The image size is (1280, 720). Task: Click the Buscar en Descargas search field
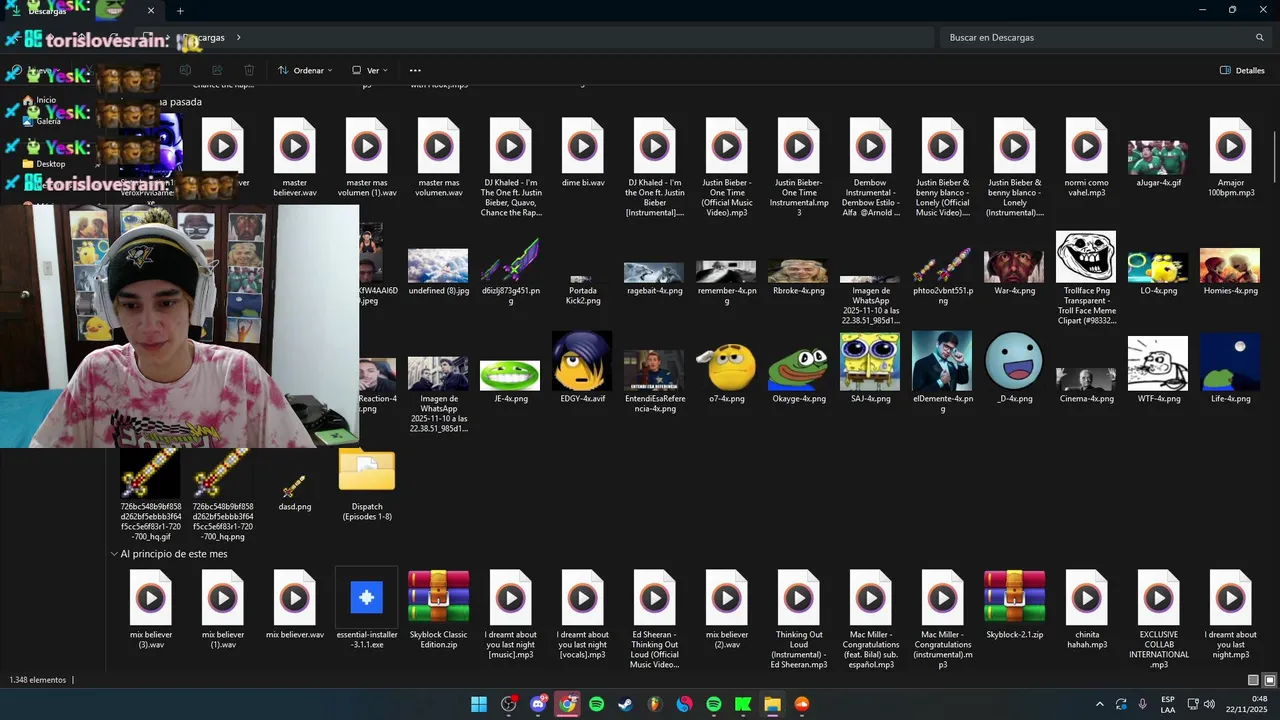pos(1105,37)
